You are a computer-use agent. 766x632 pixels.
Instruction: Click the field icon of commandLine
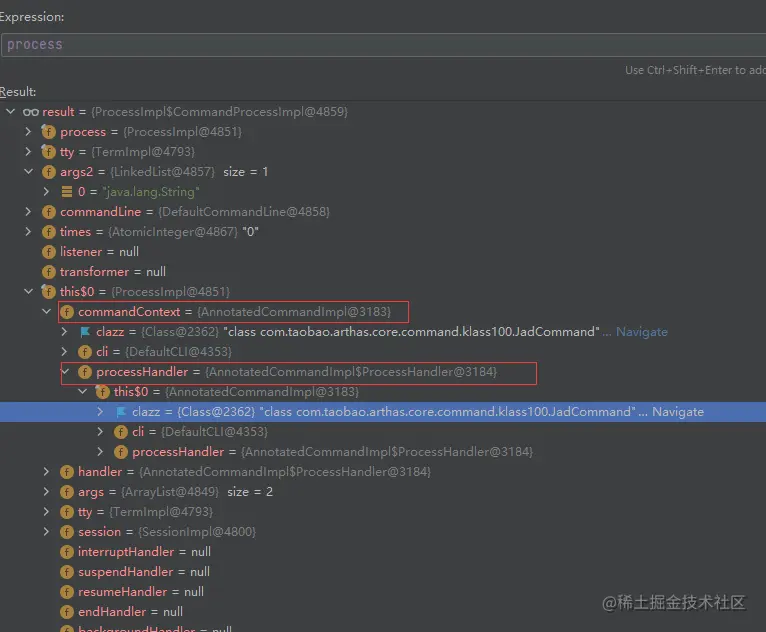48,212
